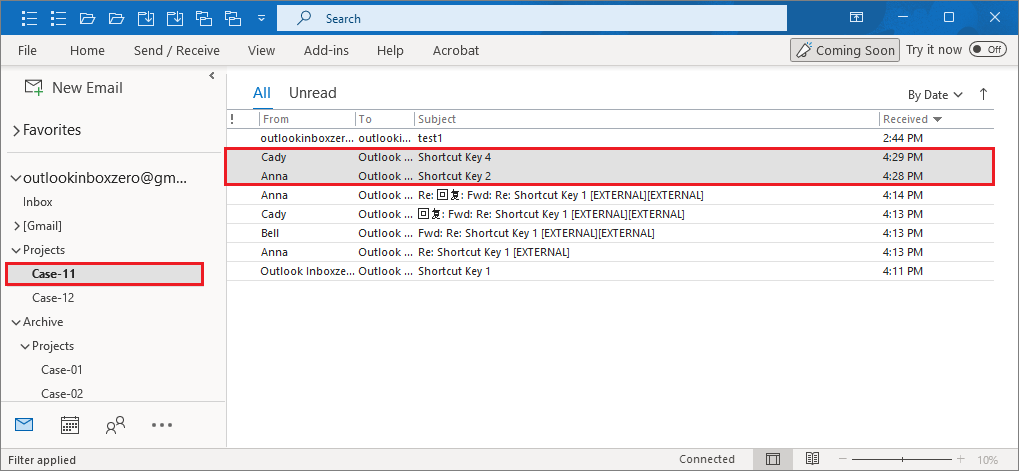Open the Customize Quick Access Toolbar dropdown
This screenshot has height=471, width=1019.
tap(261, 18)
